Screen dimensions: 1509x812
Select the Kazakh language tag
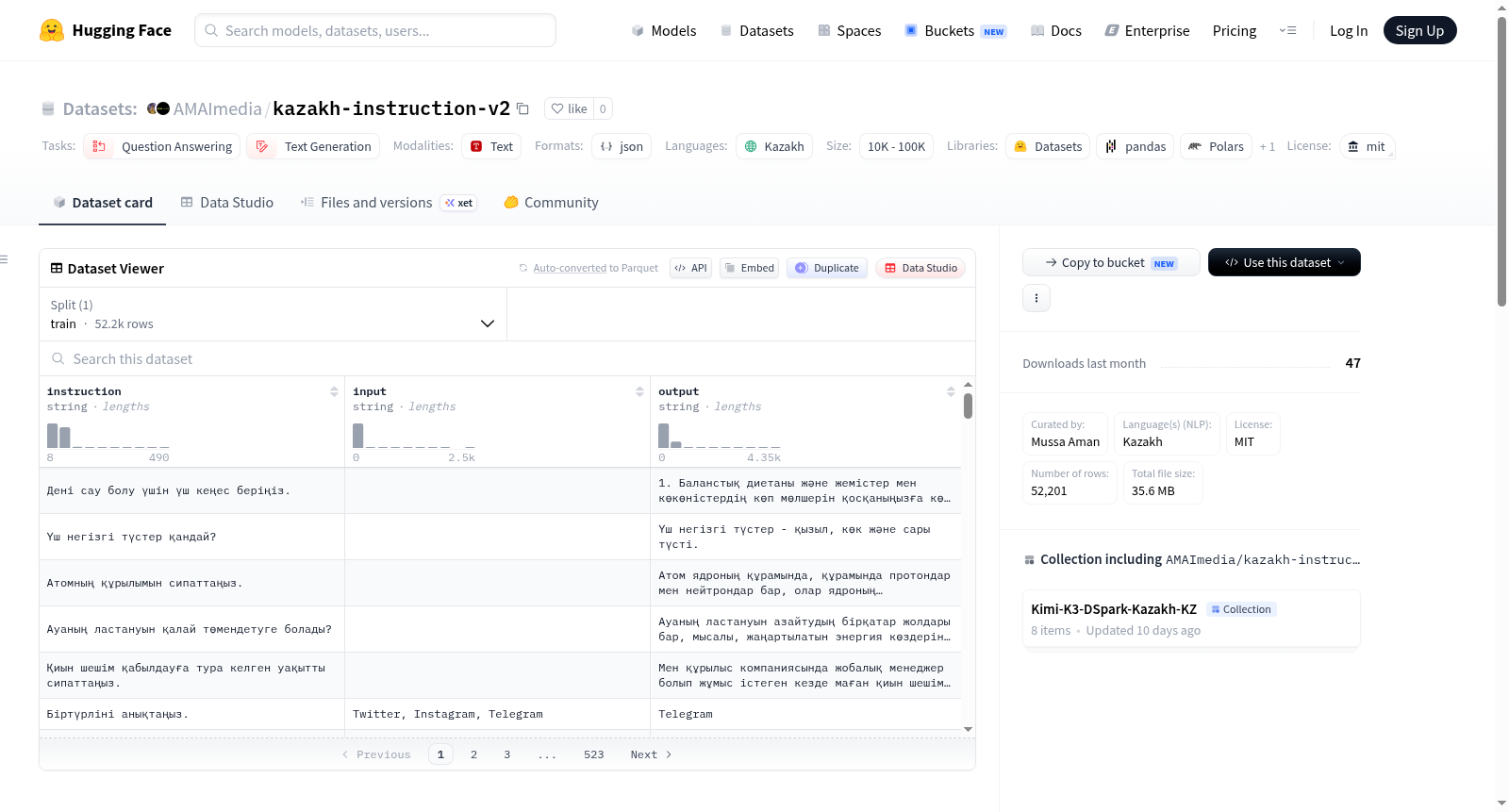click(774, 146)
